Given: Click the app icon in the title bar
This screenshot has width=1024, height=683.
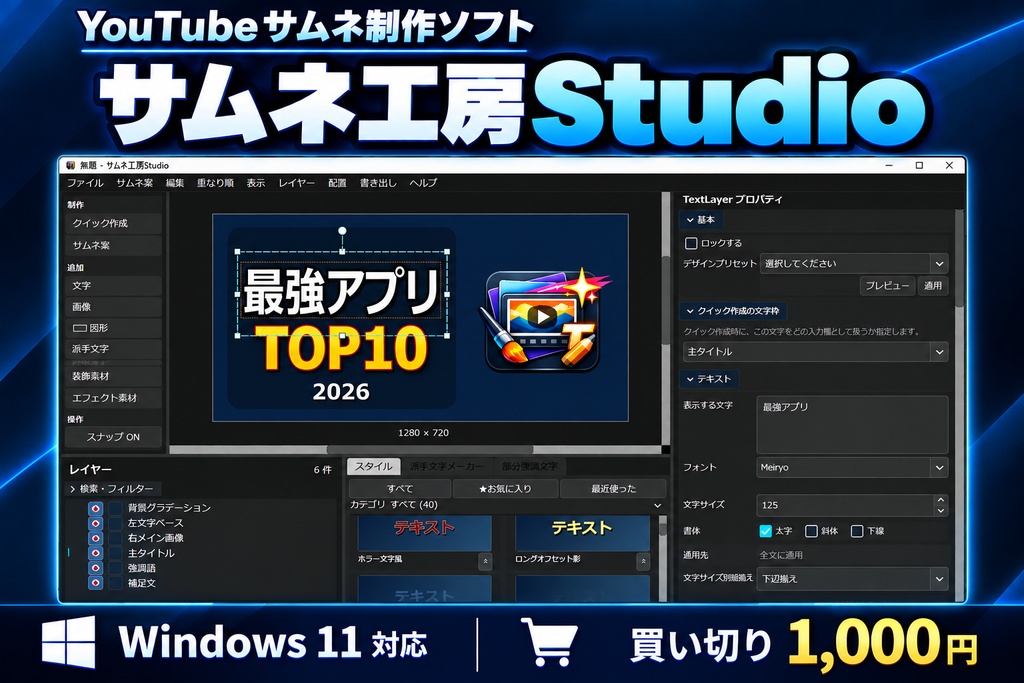Looking at the screenshot, I should 71,165.
